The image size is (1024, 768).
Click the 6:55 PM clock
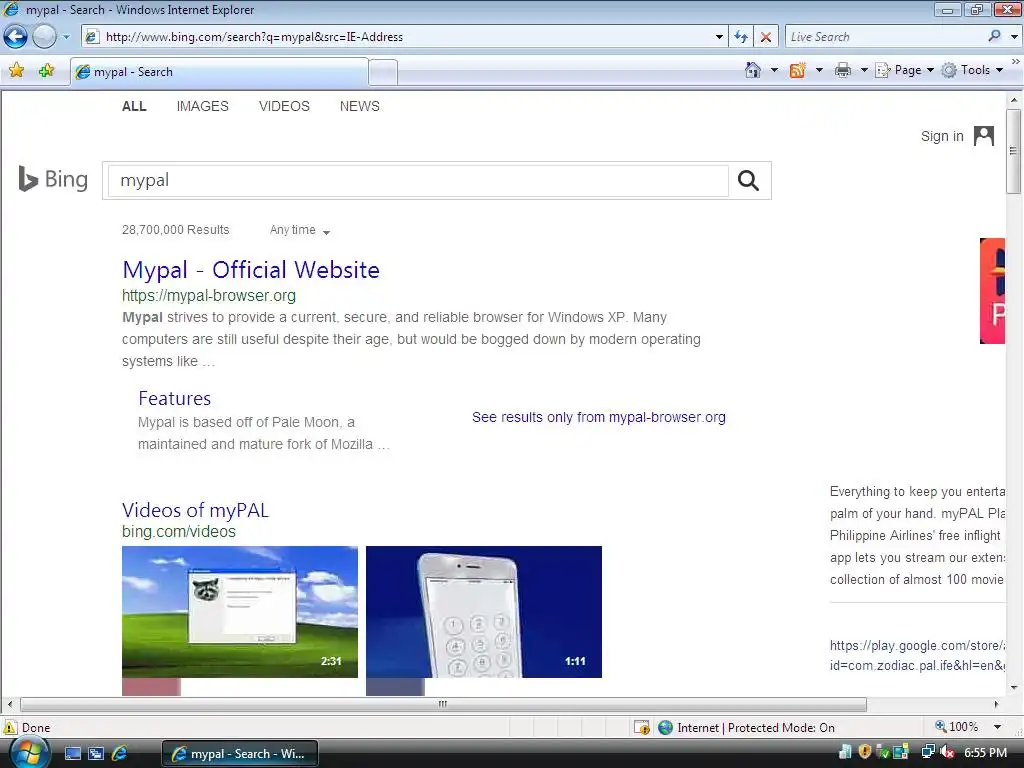[986, 753]
